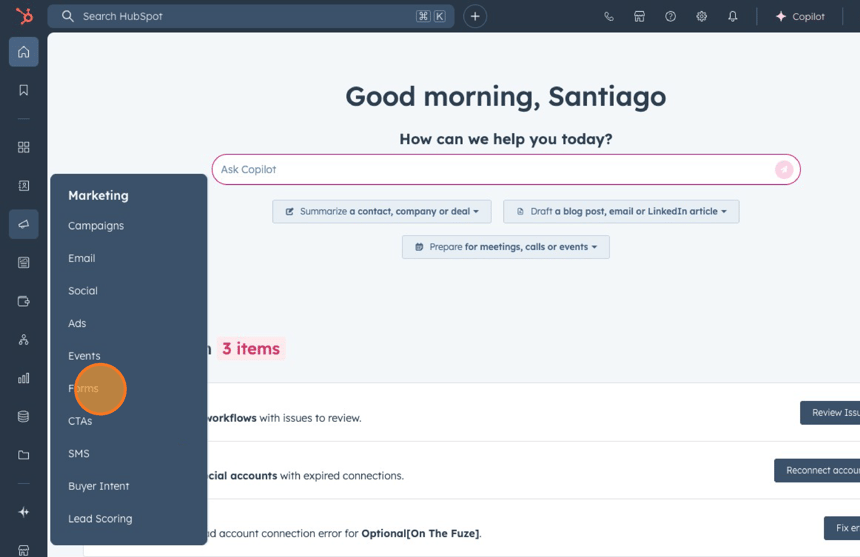Image resolution: width=860 pixels, height=557 pixels.
Task: Open Buyer Intent in Marketing menu
Action: (99, 486)
